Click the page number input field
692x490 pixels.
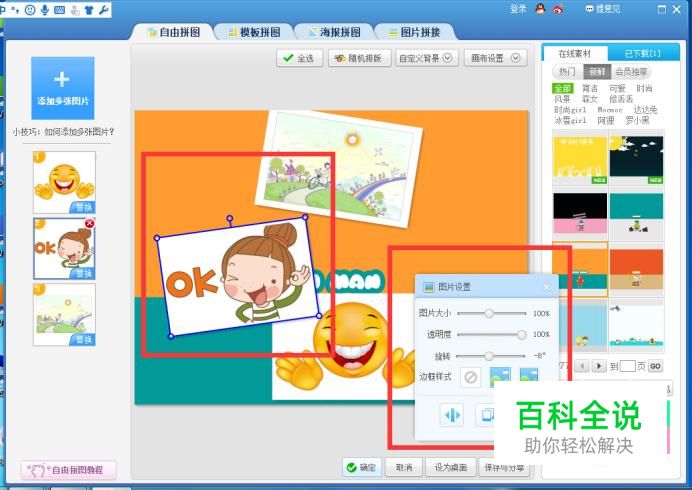(x=627, y=366)
